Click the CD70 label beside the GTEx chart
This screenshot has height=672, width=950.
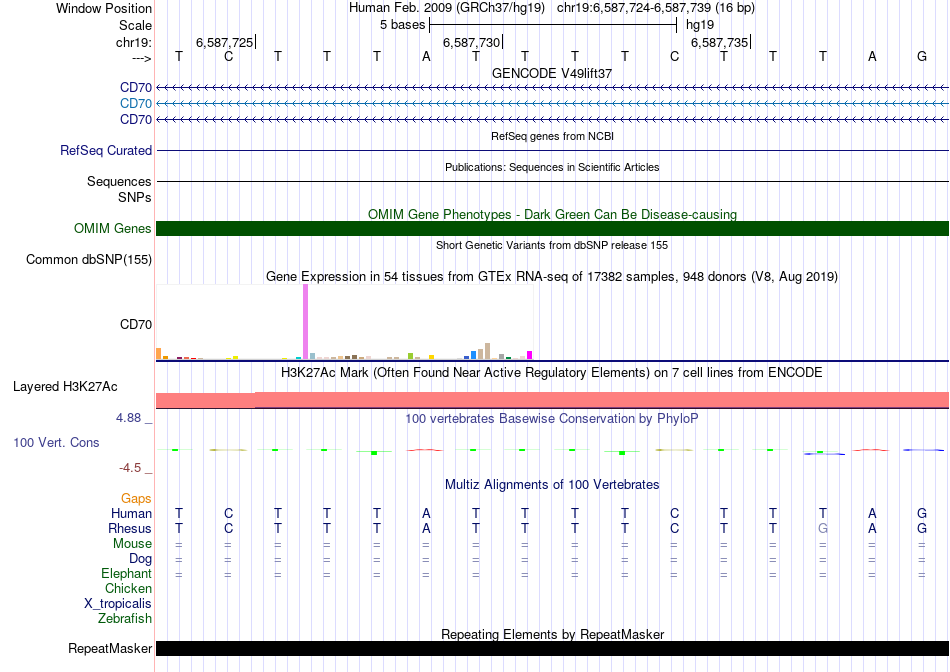(136, 324)
